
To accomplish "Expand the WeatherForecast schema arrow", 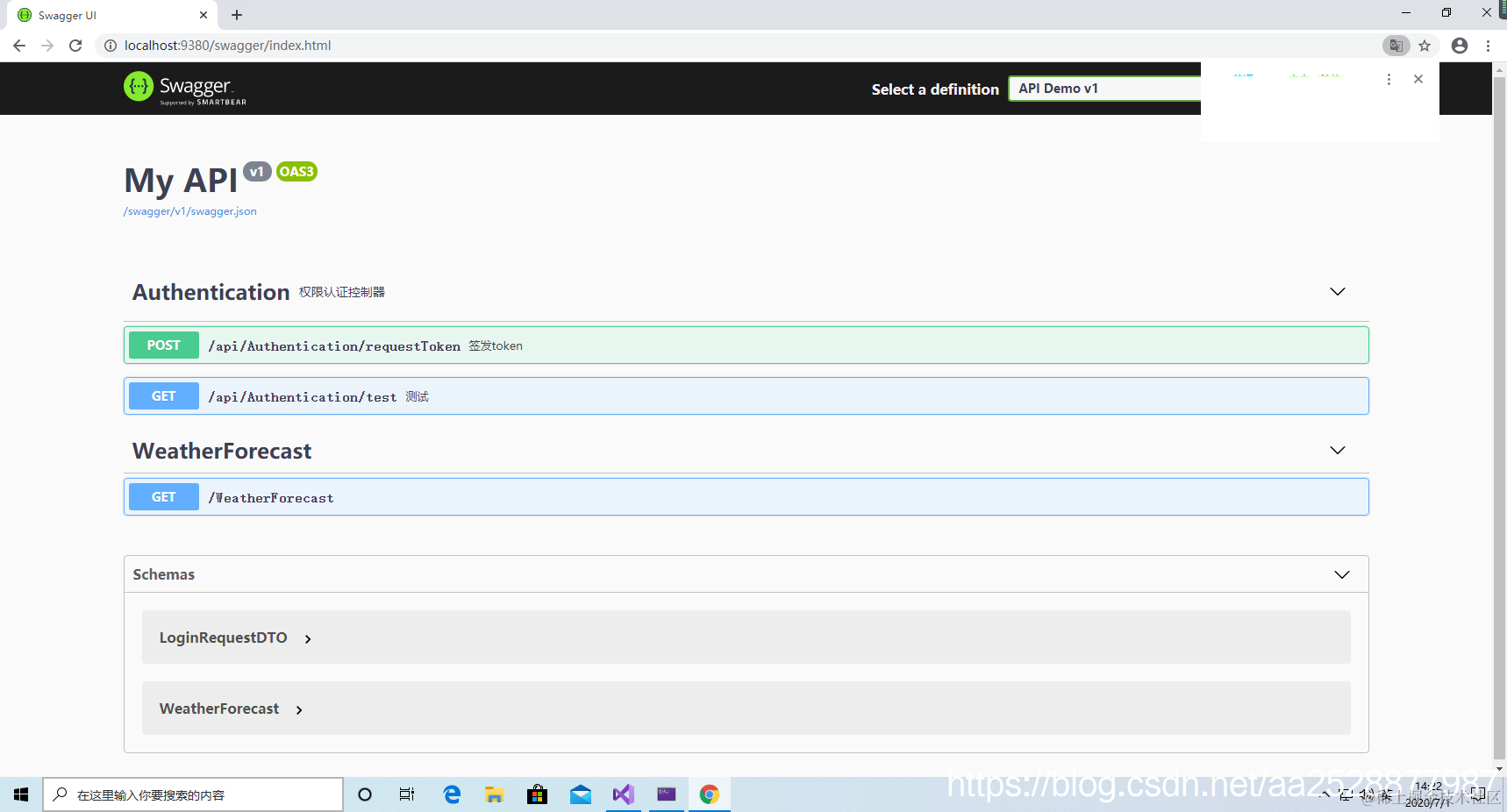I will 299,710.
